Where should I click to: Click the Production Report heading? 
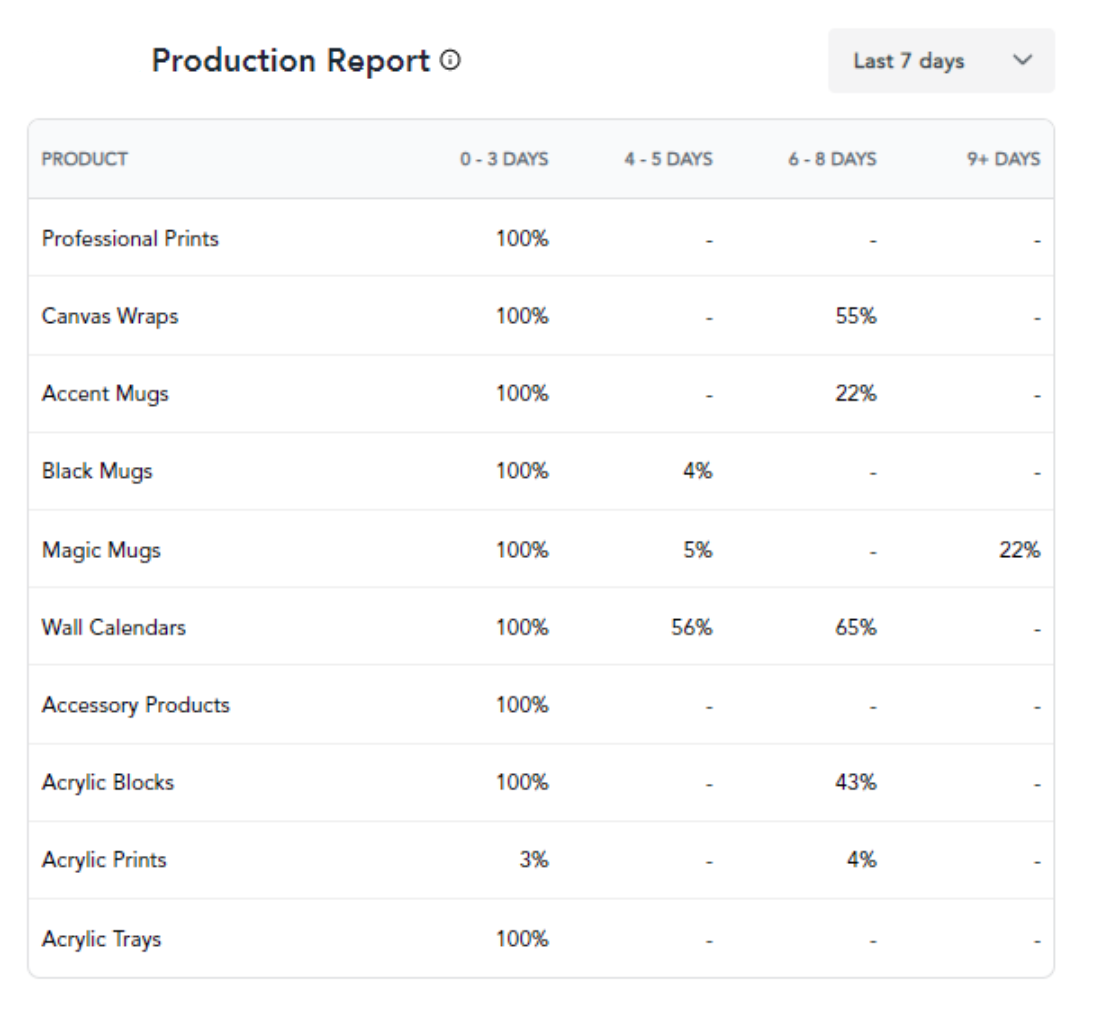click(290, 61)
